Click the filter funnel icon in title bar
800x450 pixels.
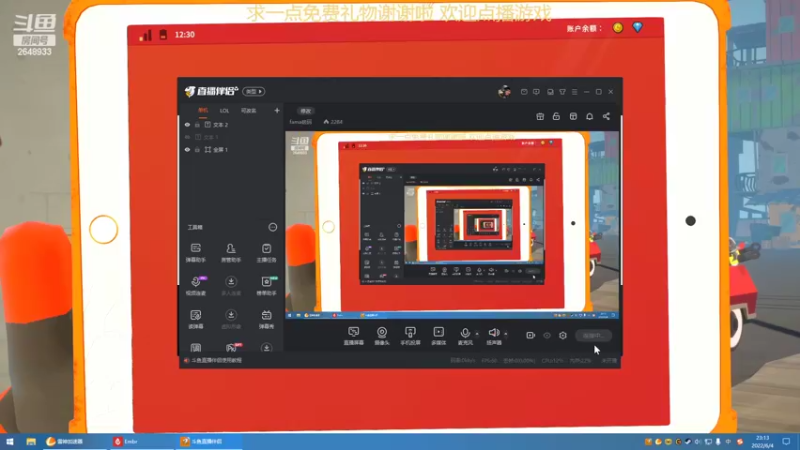[562, 92]
